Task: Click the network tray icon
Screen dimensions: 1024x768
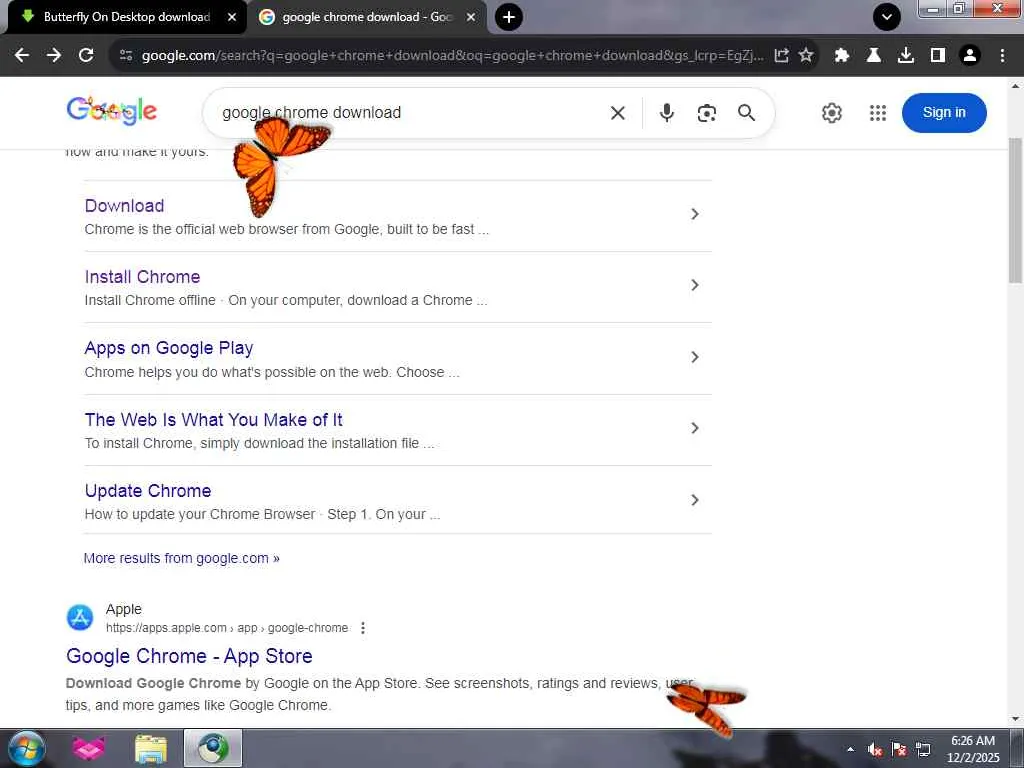Action: pyautogui.click(x=923, y=750)
